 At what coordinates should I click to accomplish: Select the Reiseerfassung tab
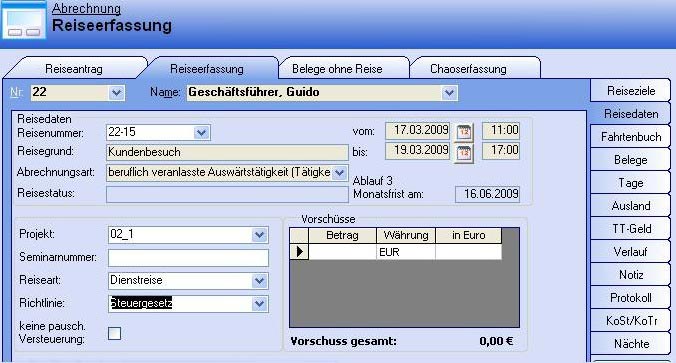(x=207, y=69)
